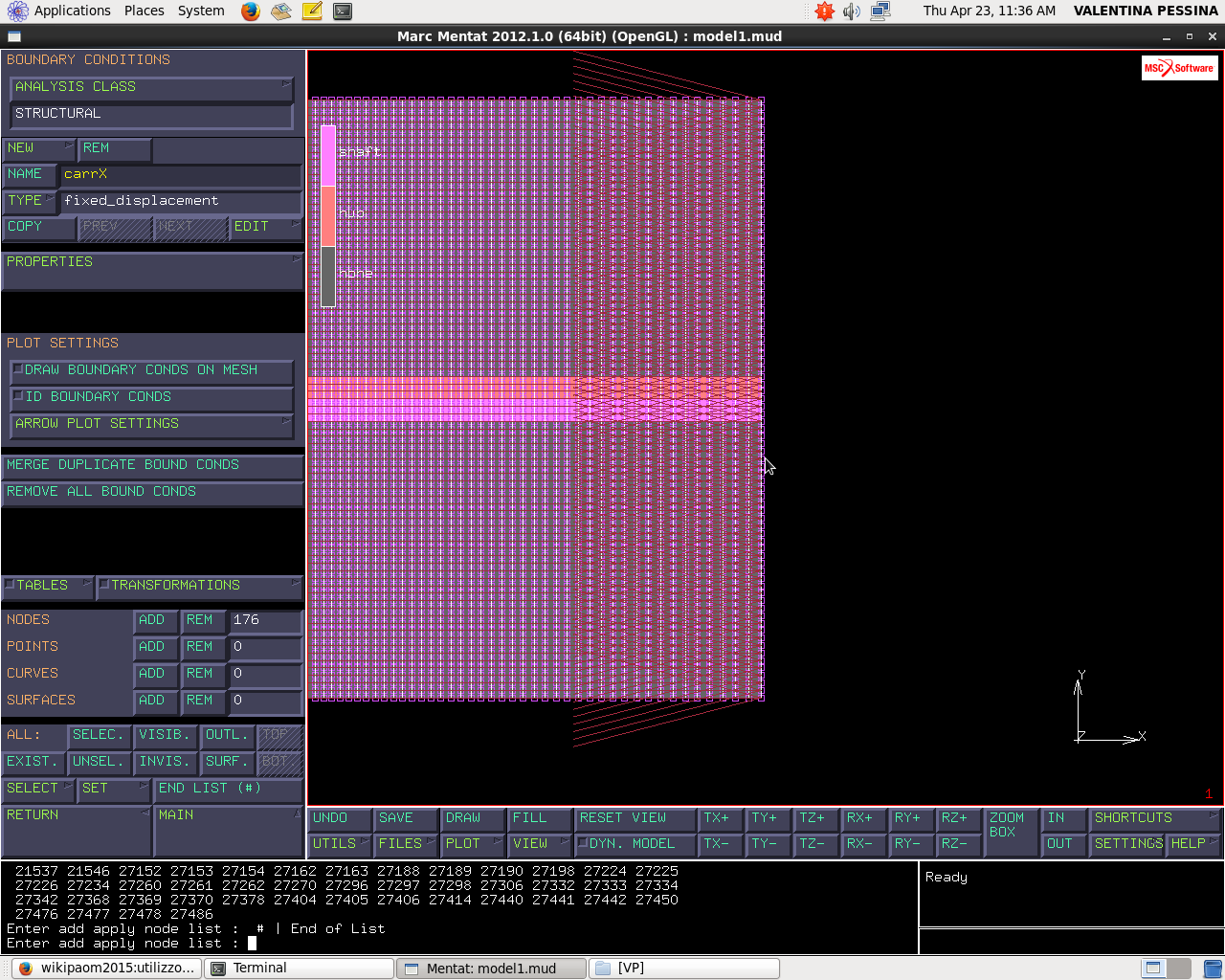Open the PLOT submenu
1225x980 pixels.
pos(474,844)
